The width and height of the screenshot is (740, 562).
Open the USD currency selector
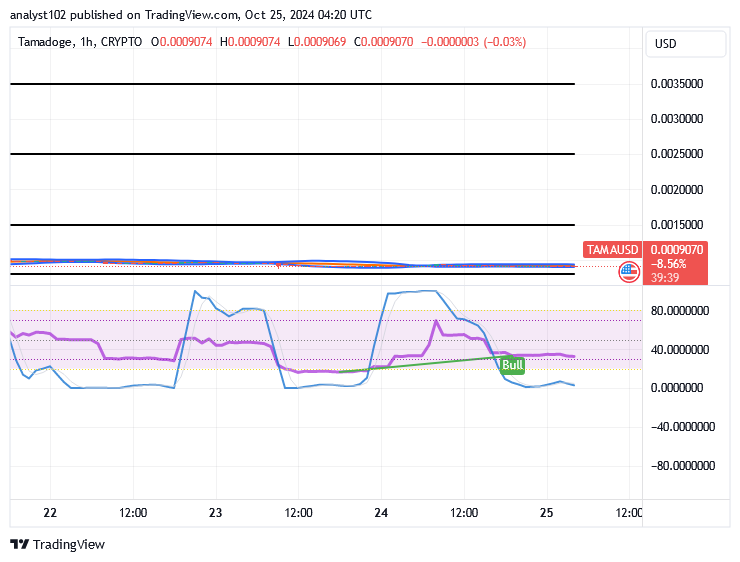[685, 44]
